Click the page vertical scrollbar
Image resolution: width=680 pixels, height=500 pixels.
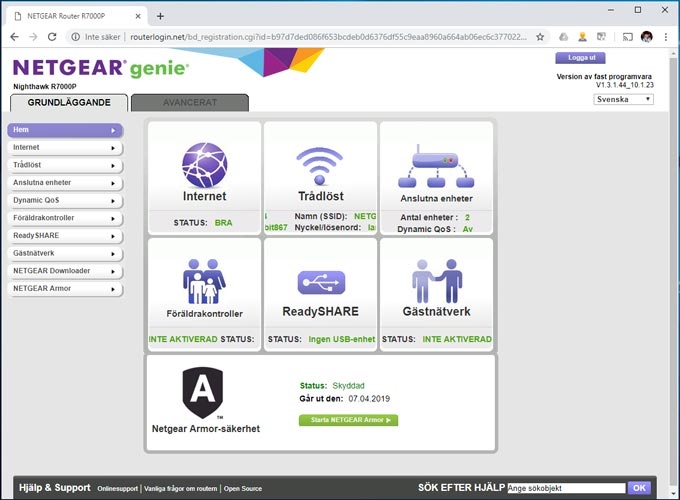point(673,273)
